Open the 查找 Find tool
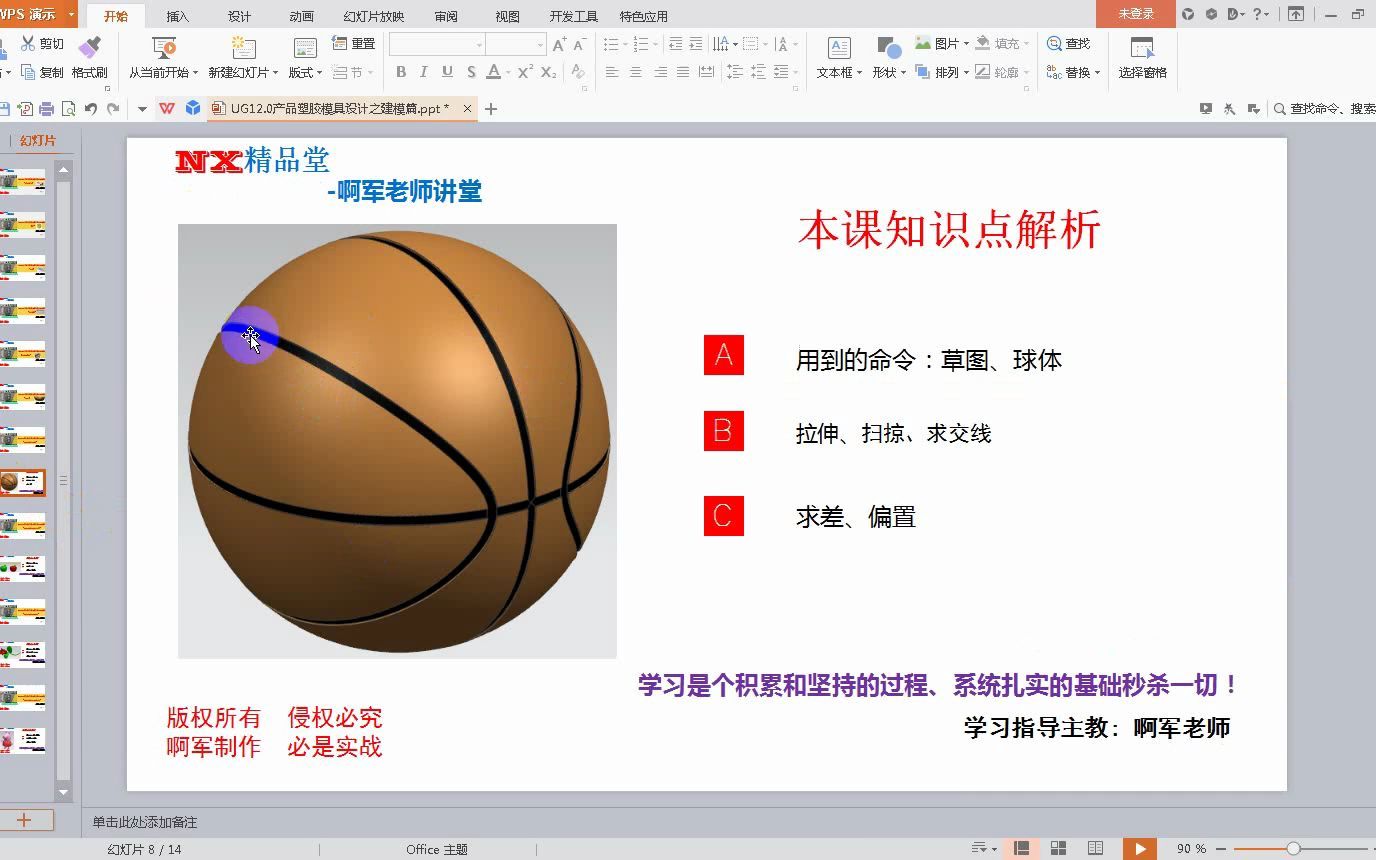The height and width of the screenshot is (860, 1376). coord(1071,43)
